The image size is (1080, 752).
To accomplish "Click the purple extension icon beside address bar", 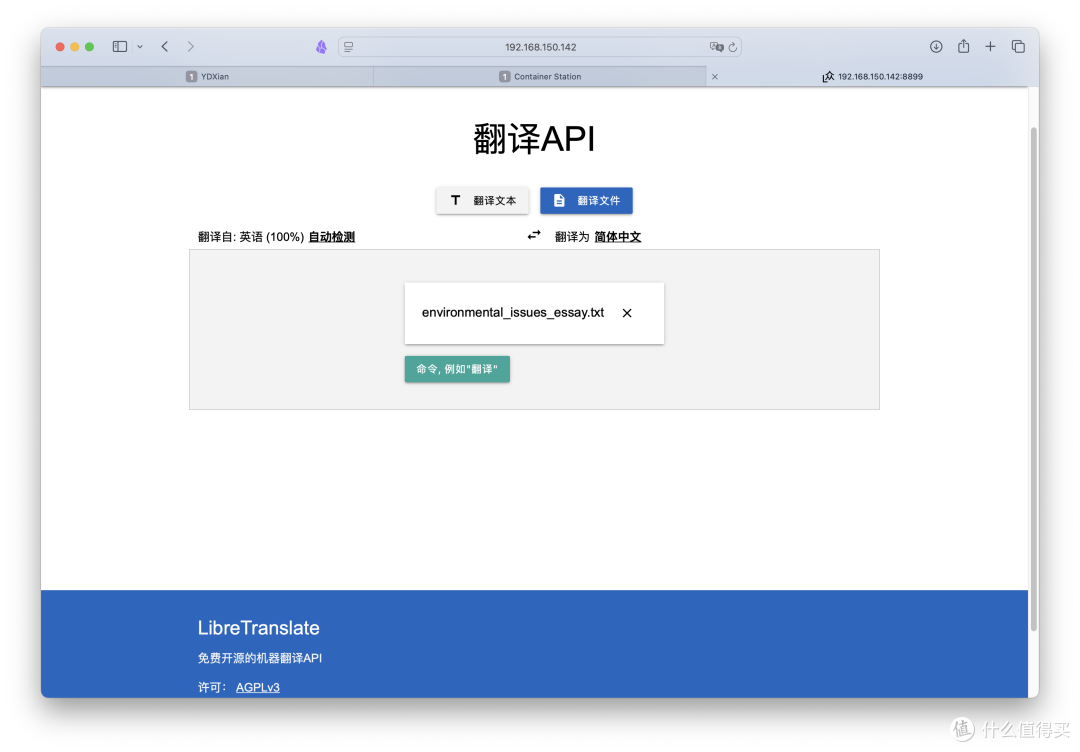I will pos(321,47).
